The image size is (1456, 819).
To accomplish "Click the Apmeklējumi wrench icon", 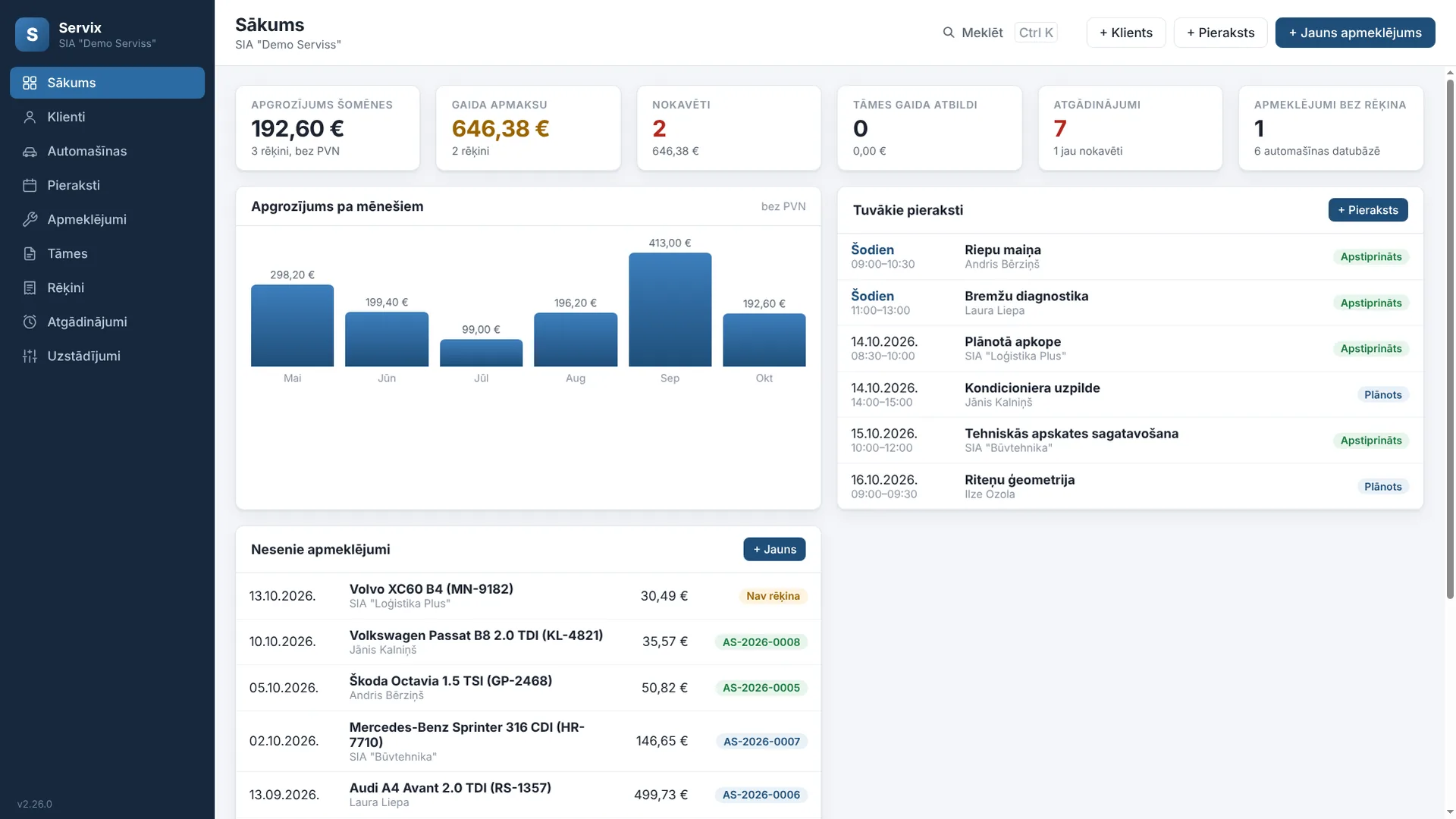I will [30, 219].
